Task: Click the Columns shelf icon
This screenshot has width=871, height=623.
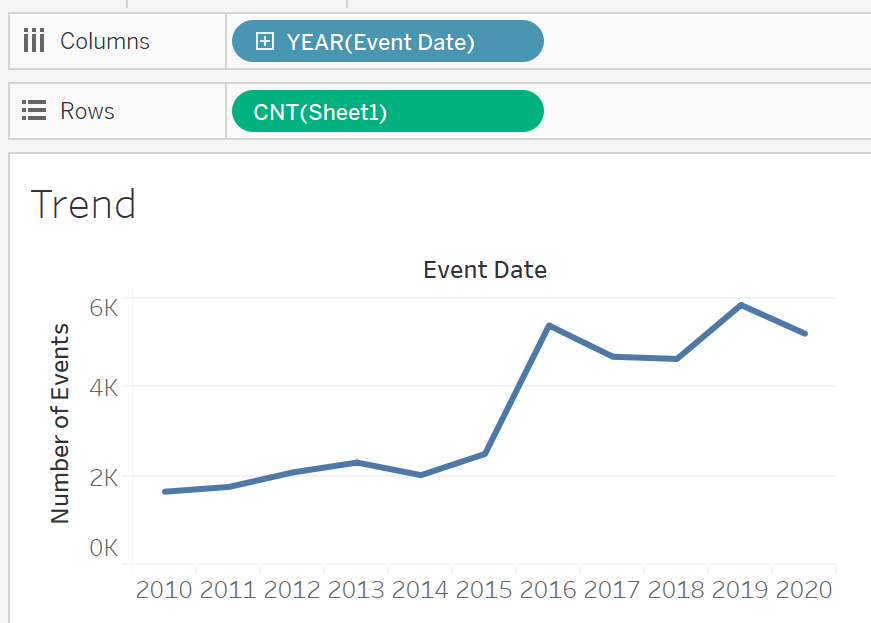Action: [x=34, y=41]
